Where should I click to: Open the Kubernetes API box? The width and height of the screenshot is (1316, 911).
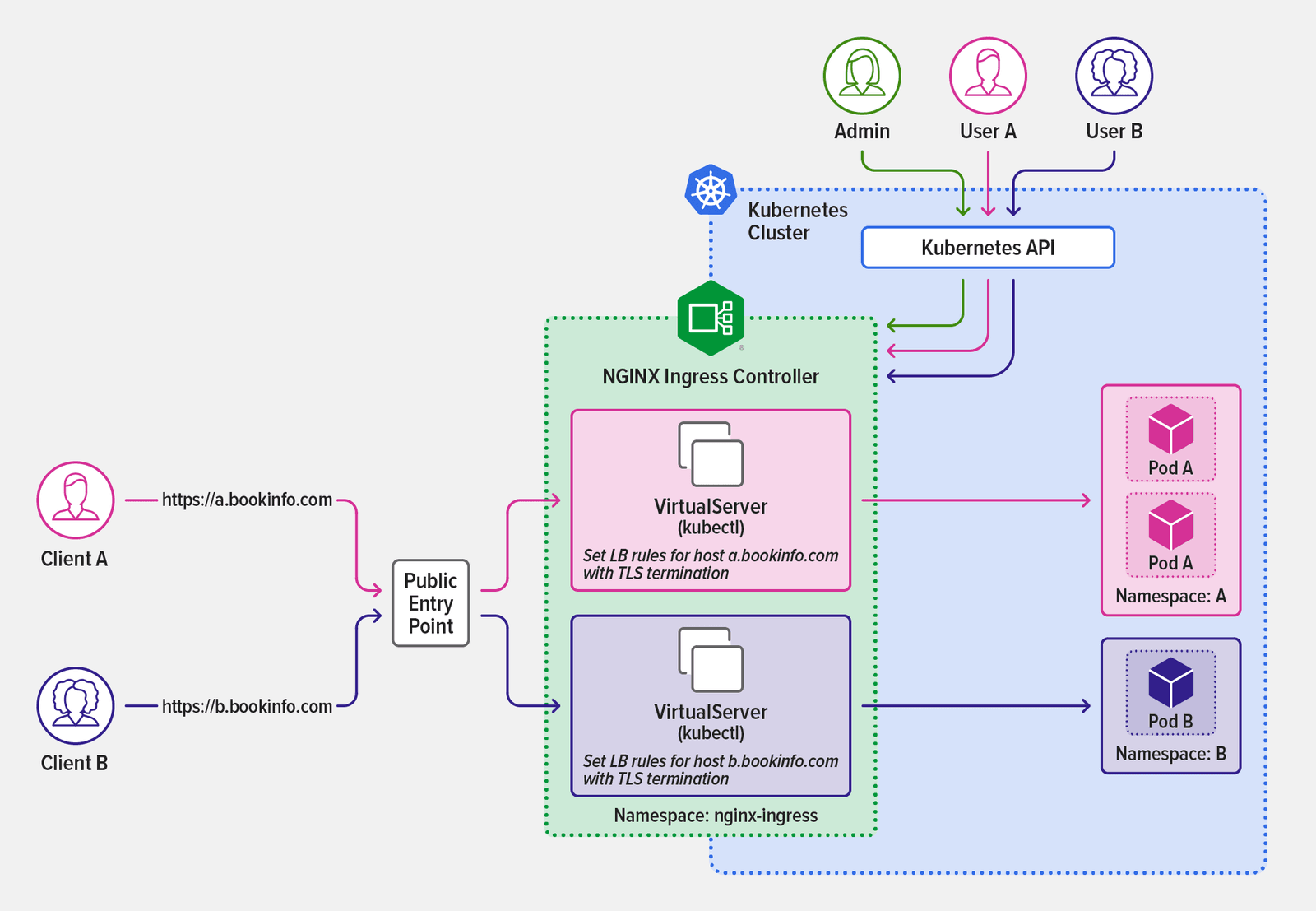click(x=987, y=247)
